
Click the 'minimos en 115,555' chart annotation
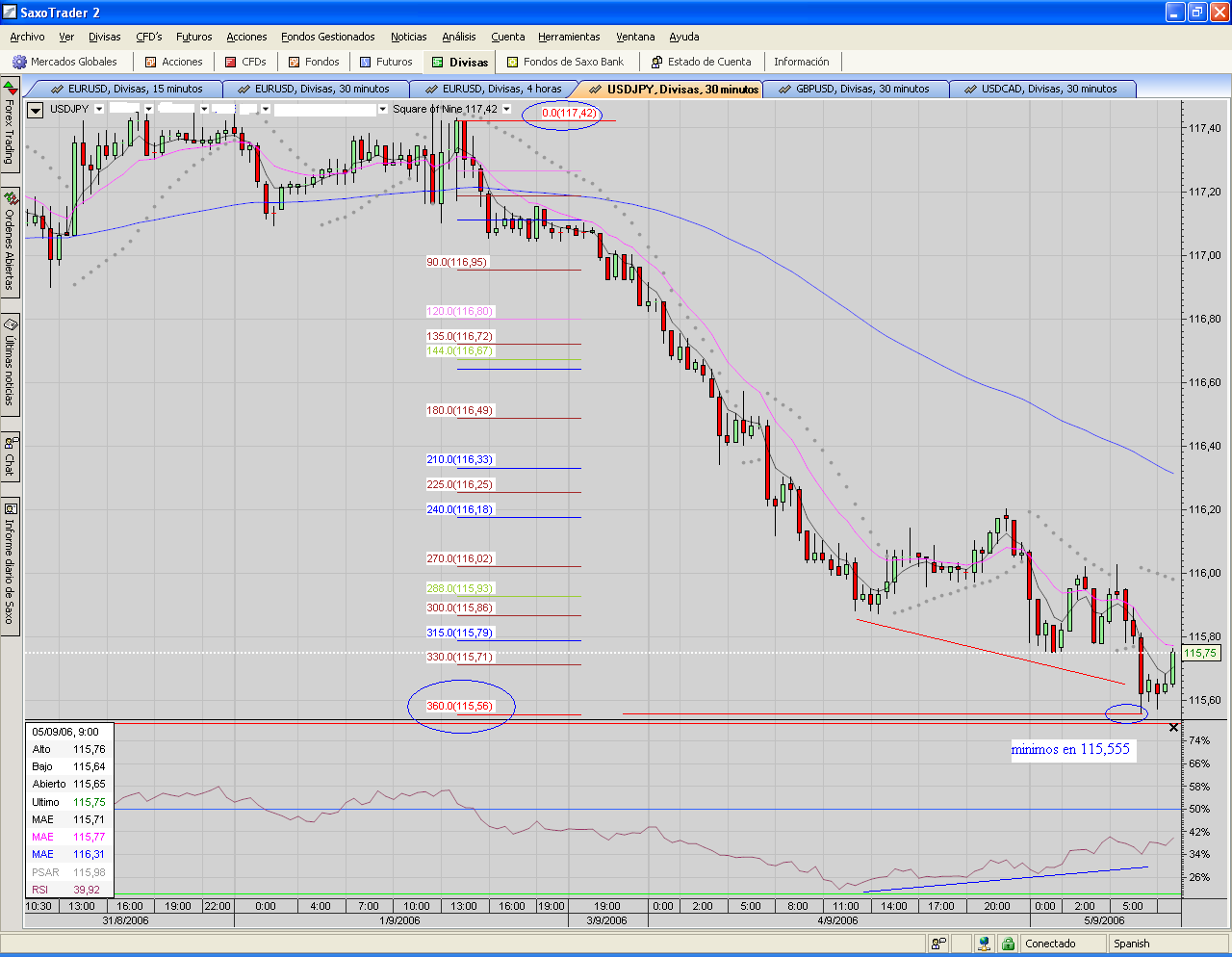[1070, 749]
